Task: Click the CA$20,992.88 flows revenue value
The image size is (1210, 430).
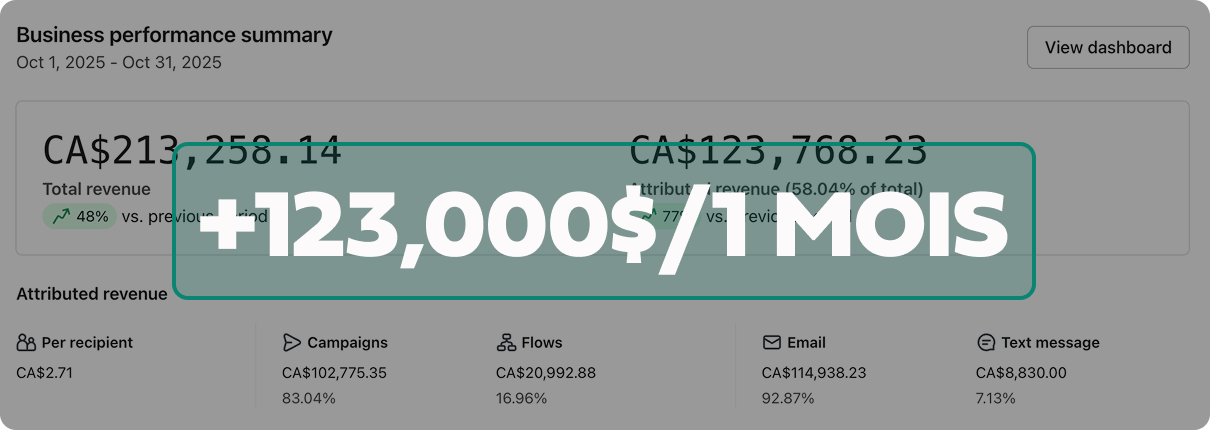Action: 546,373
